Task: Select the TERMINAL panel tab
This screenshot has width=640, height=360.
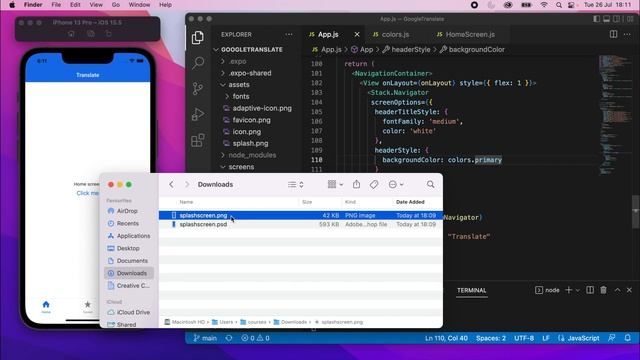Action: (471, 290)
